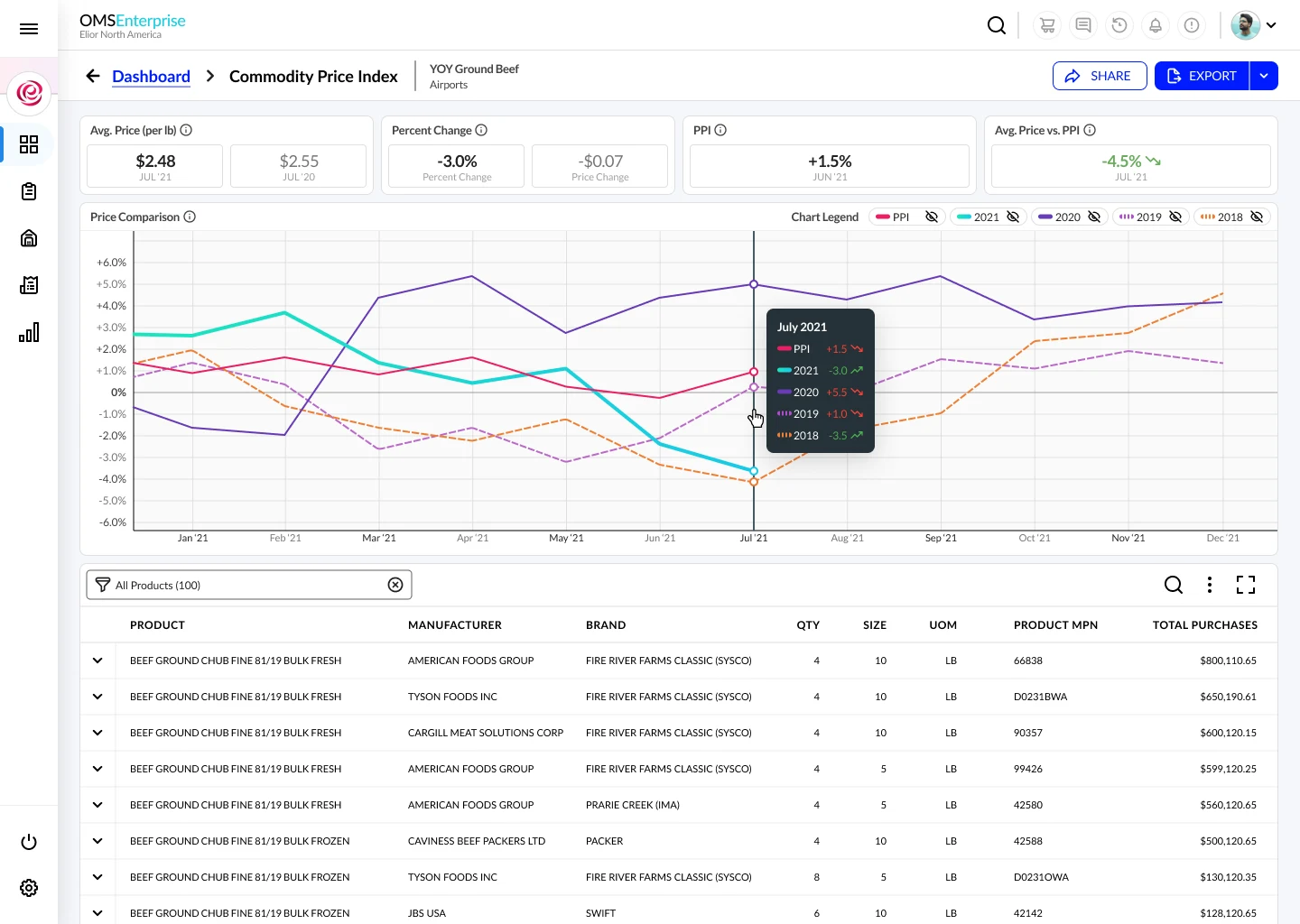Expand the first BEEF GROUND CHUB row
1300x924 pixels.
pos(97,660)
